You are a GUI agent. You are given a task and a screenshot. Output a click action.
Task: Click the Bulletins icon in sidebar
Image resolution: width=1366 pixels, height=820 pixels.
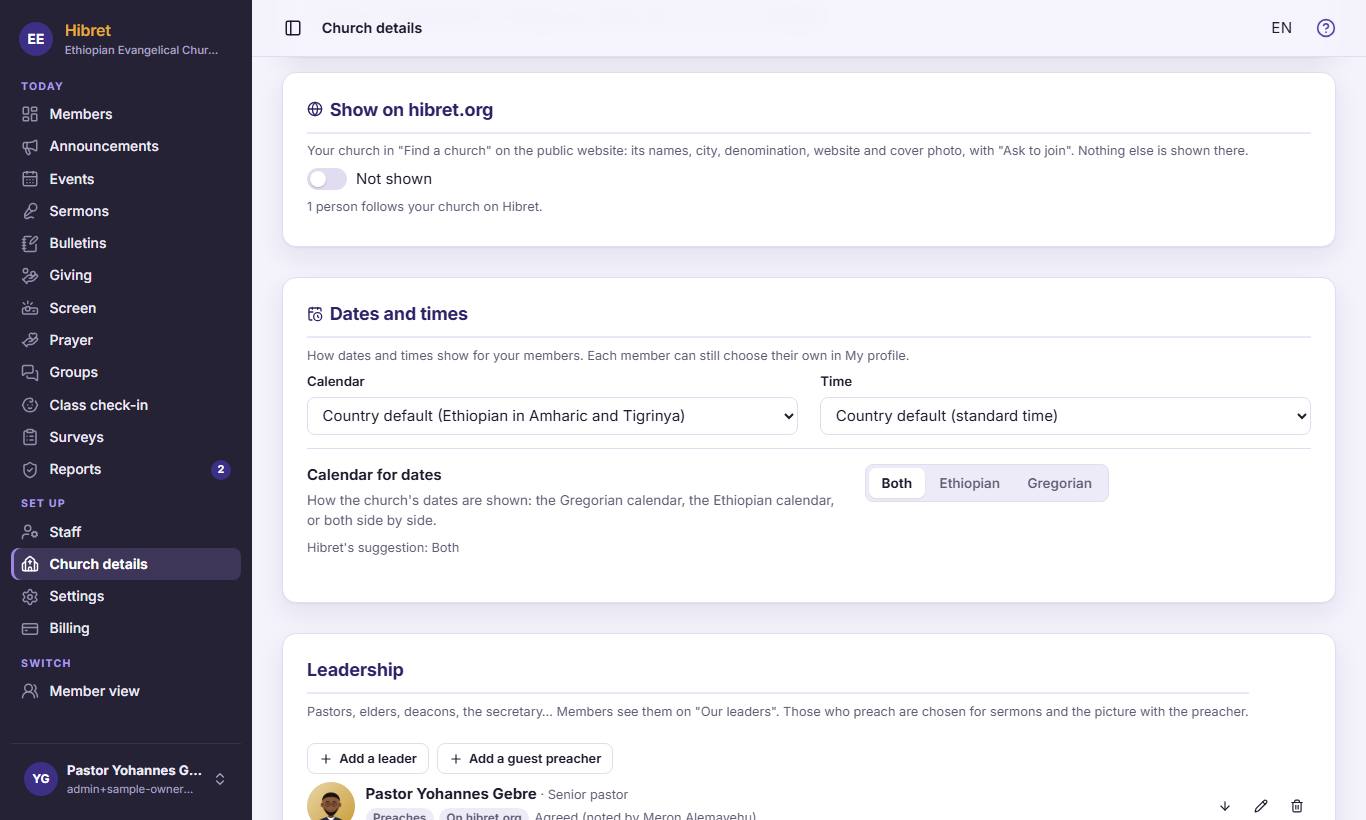click(x=30, y=243)
